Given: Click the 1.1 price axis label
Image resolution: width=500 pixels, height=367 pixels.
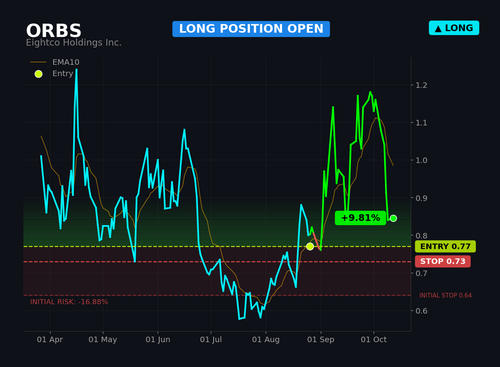Looking at the screenshot, I should pos(421,123).
